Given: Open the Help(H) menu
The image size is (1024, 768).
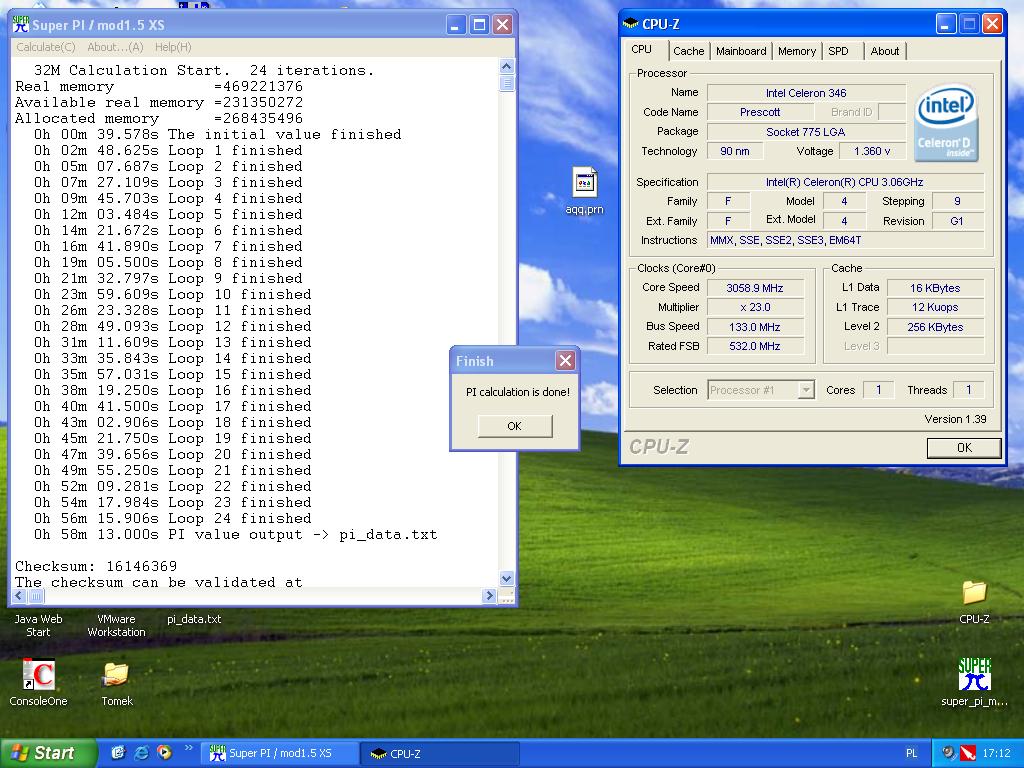Looking at the screenshot, I should click(x=173, y=47).
